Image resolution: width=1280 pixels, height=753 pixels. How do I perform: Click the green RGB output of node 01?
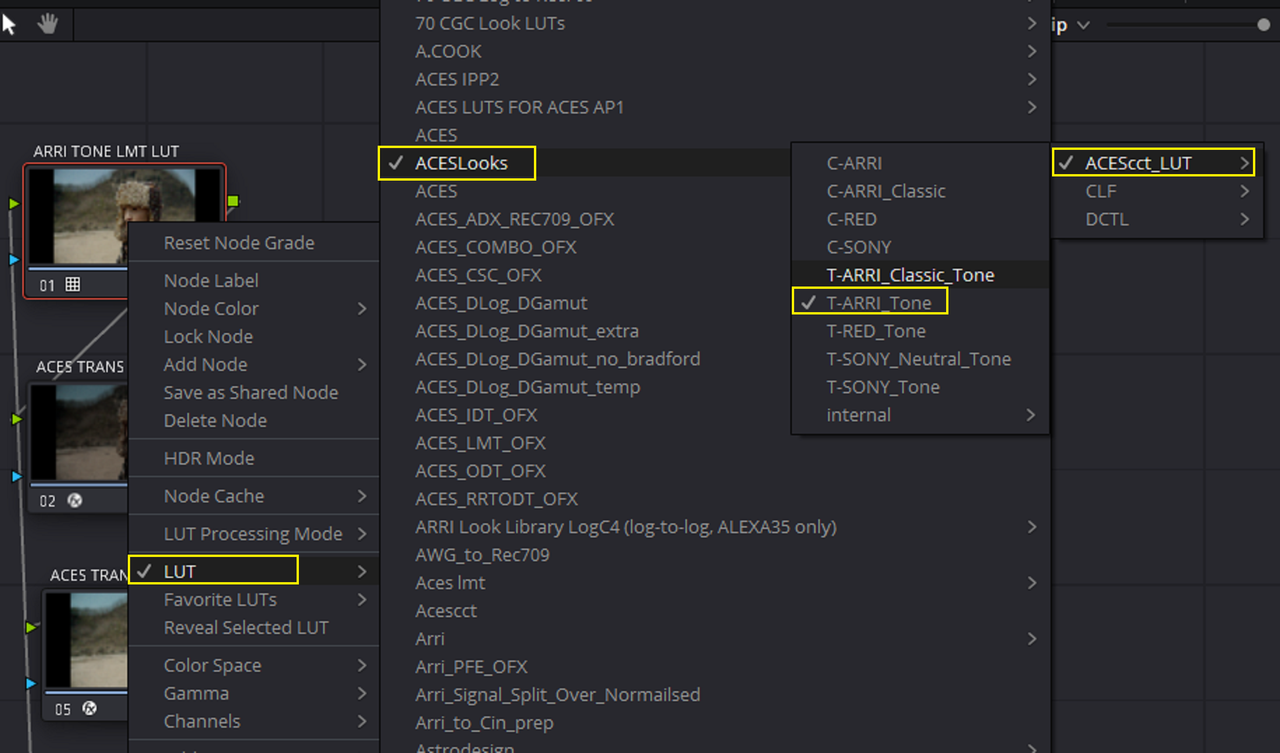[x=233, y=202]
